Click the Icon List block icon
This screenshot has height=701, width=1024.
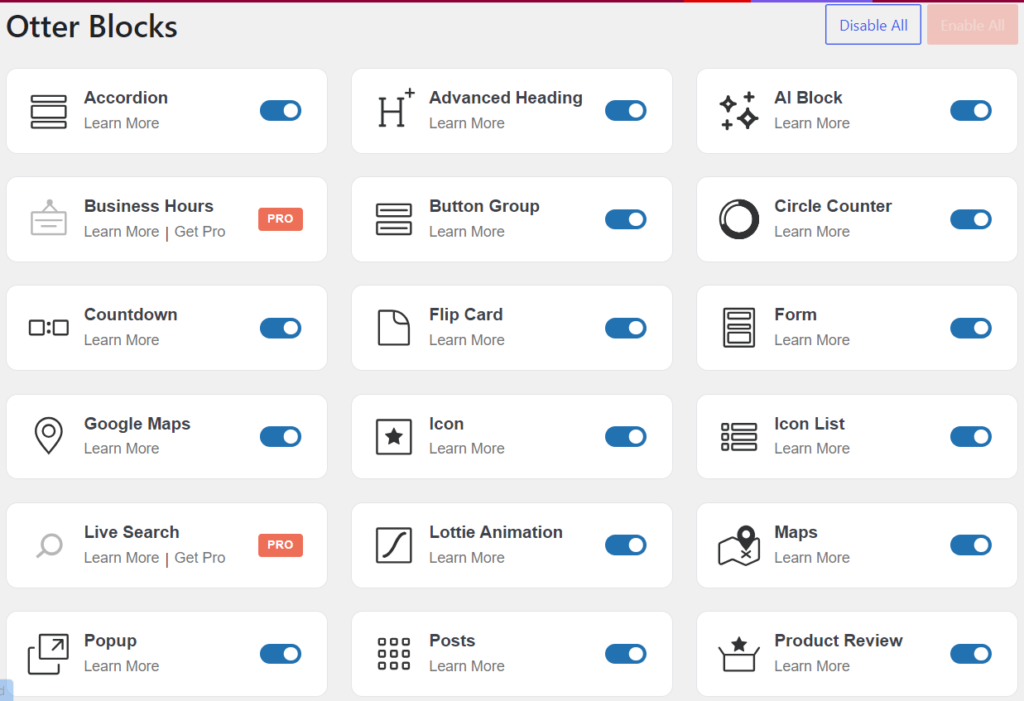pos(739,436)
